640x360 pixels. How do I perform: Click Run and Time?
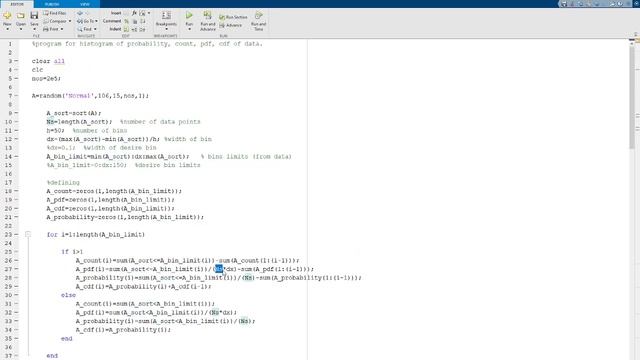point(258,21)
